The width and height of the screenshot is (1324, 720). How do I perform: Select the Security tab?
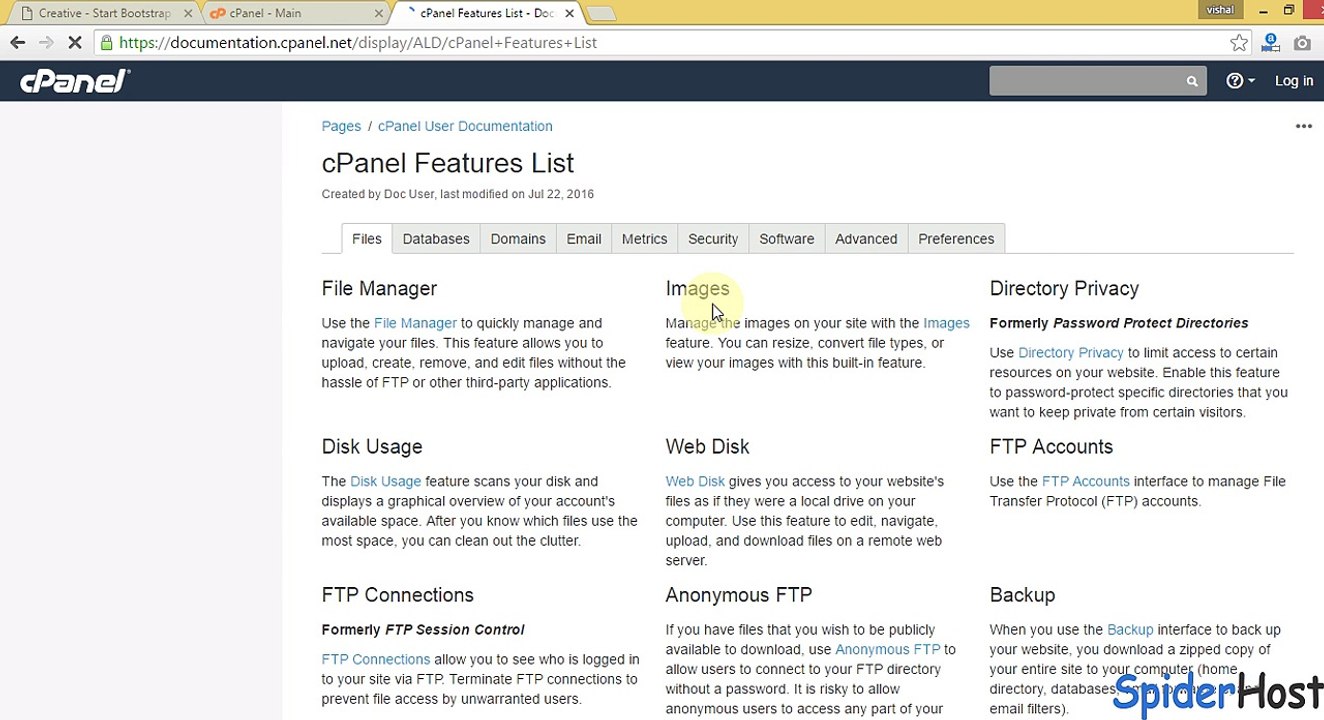713,239
